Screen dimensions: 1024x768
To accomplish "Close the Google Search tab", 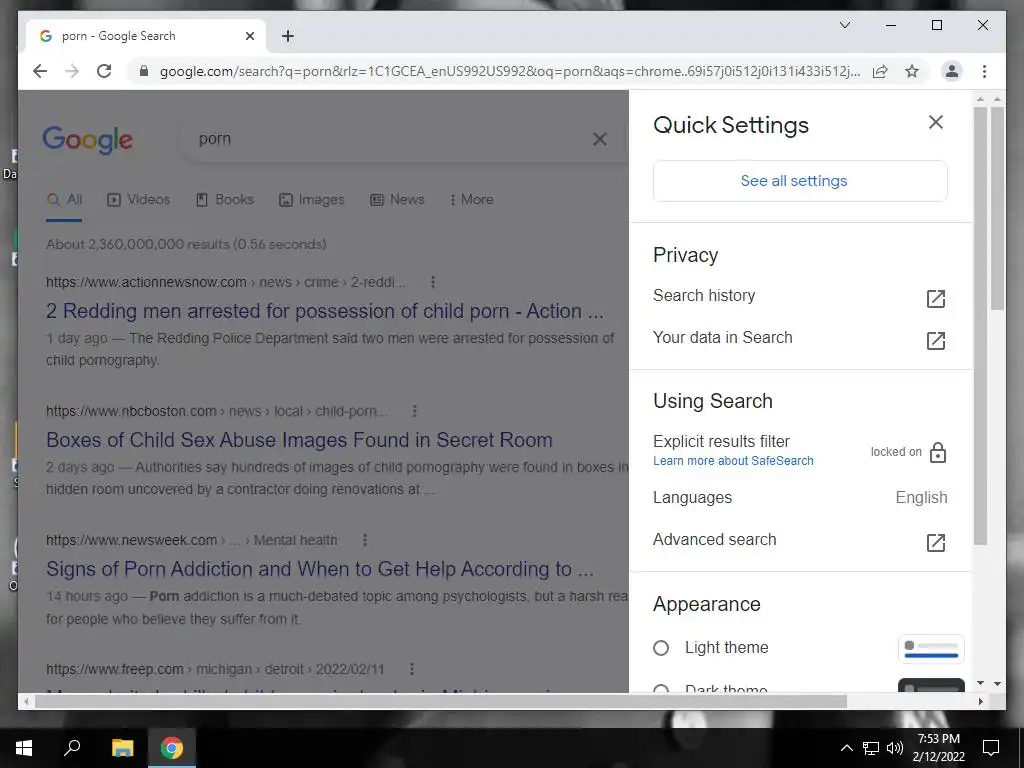I will pyautogui.click(x=249, y=36).
